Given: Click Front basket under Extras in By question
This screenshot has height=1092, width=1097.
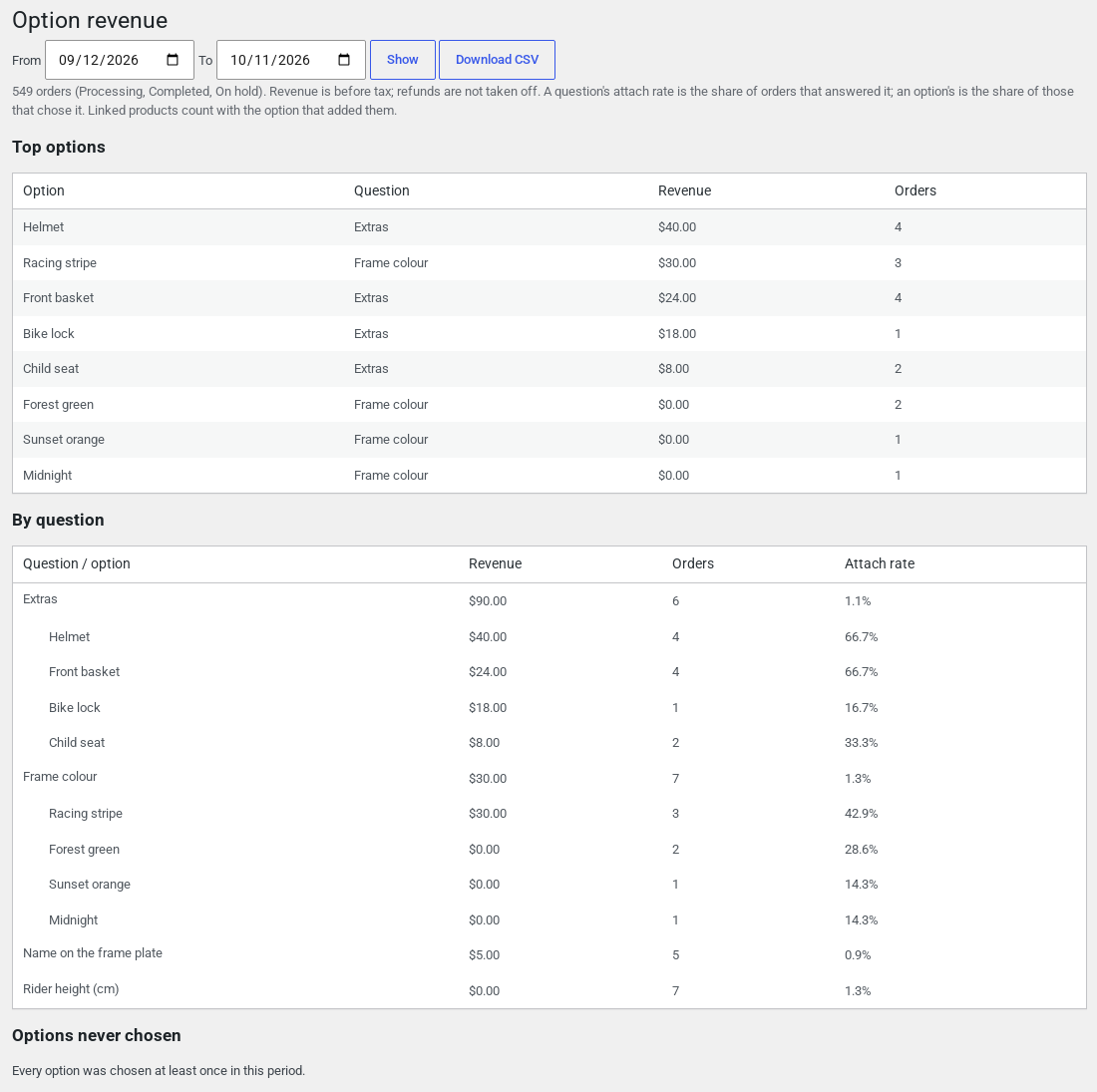Looking at the screenshot, I should 84,671.
